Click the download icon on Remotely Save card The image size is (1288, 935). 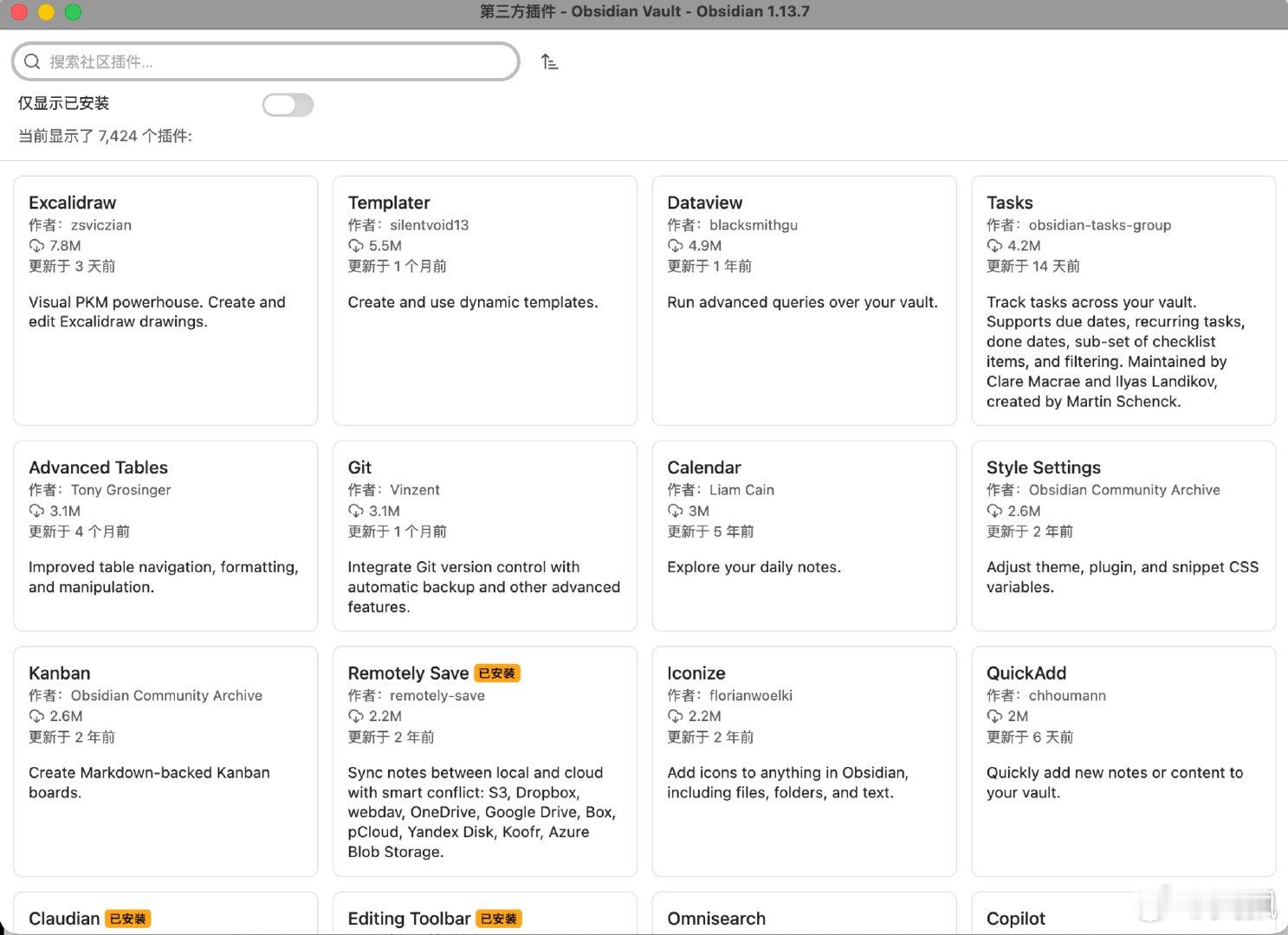(356, 716)
